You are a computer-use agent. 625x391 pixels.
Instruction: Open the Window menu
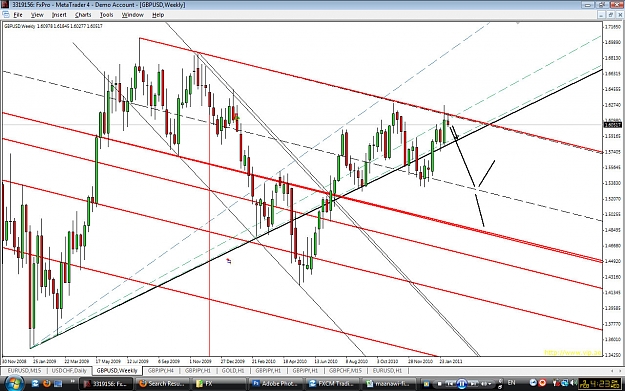point(132,15)
